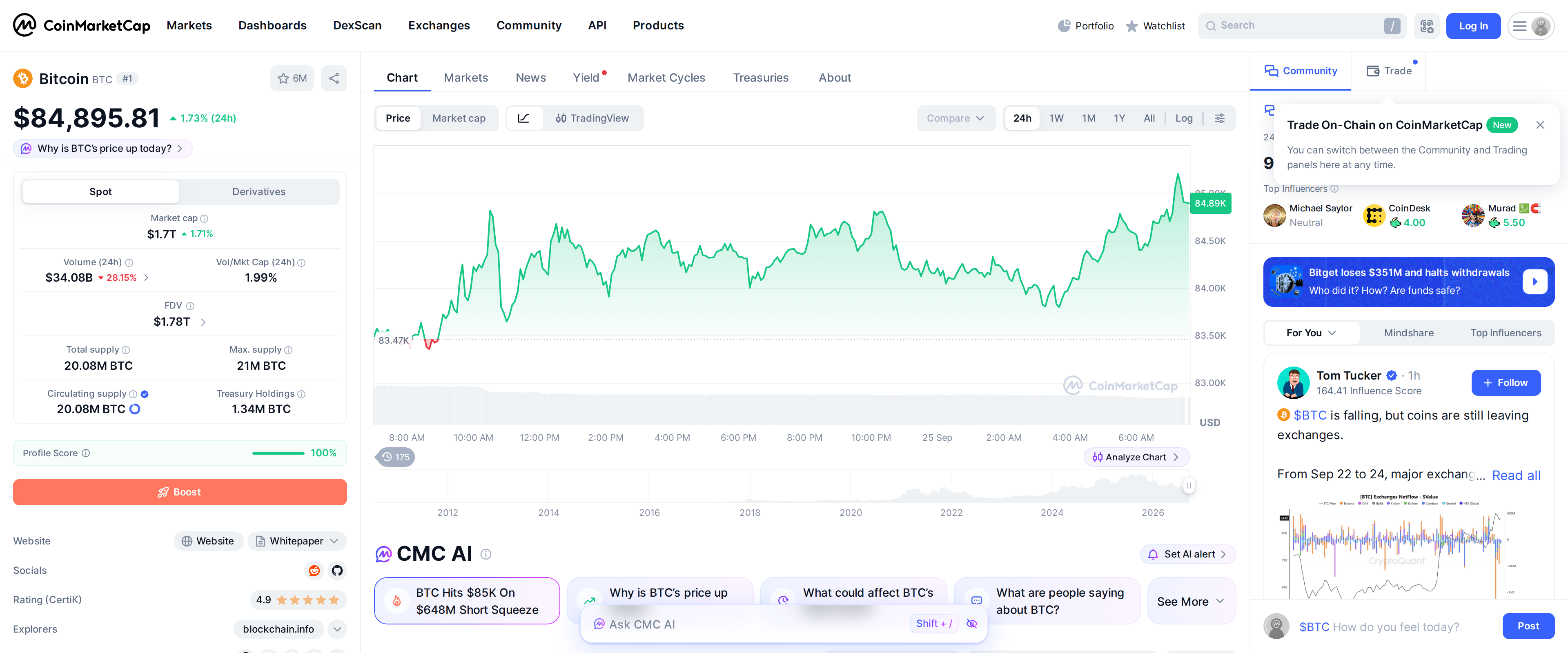This screenshot has height=653, width=1568.
Task: Click the Log In button
Action: click(1473, 26)
